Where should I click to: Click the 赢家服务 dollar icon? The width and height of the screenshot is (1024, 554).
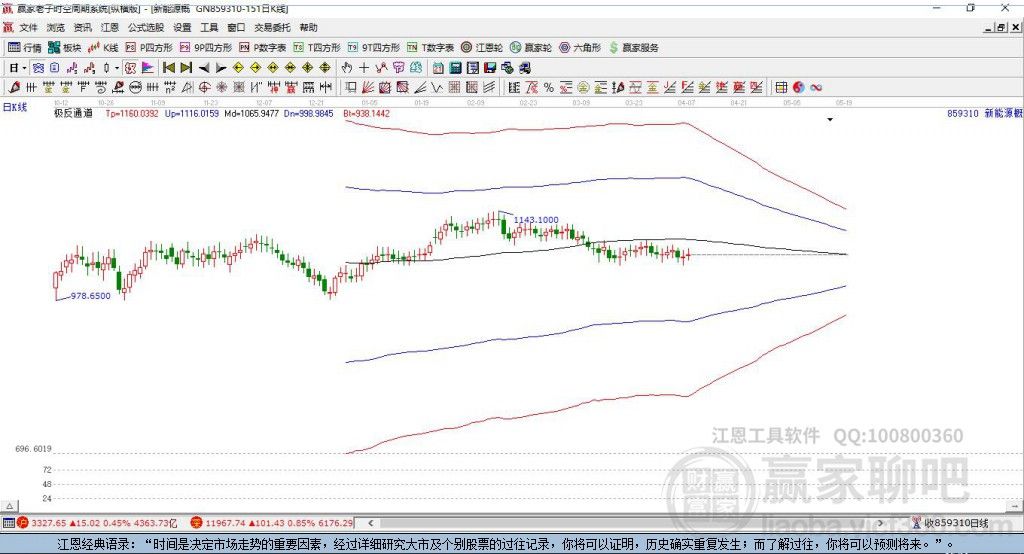pyautogui.click(x=614, y=47)
